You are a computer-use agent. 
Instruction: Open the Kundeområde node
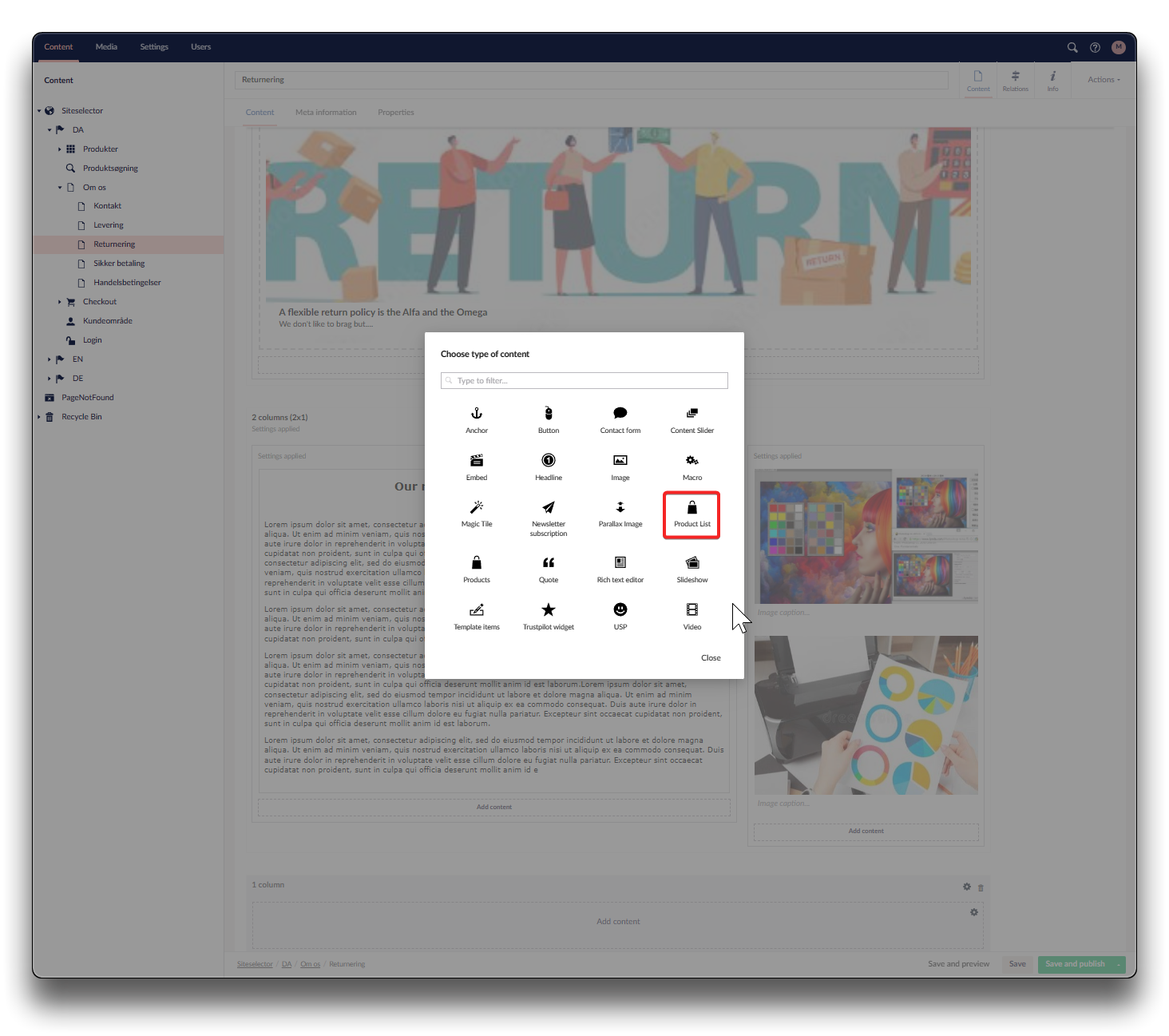(x=108, y=321)
